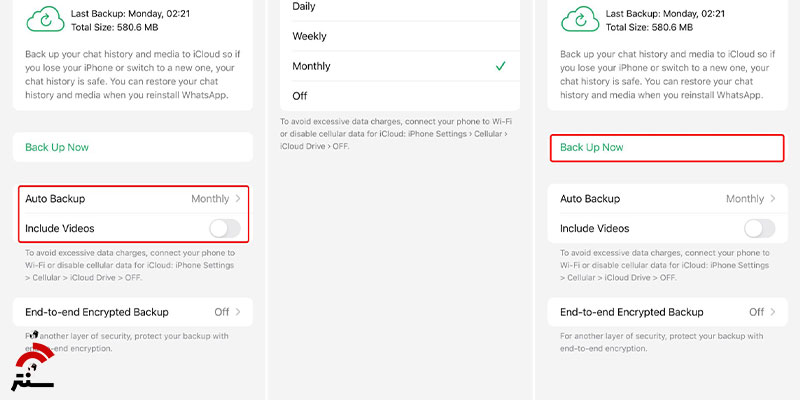Open Auto Backup setting in right panel
The width and height of the screenshot is (800, 400).
667,199
